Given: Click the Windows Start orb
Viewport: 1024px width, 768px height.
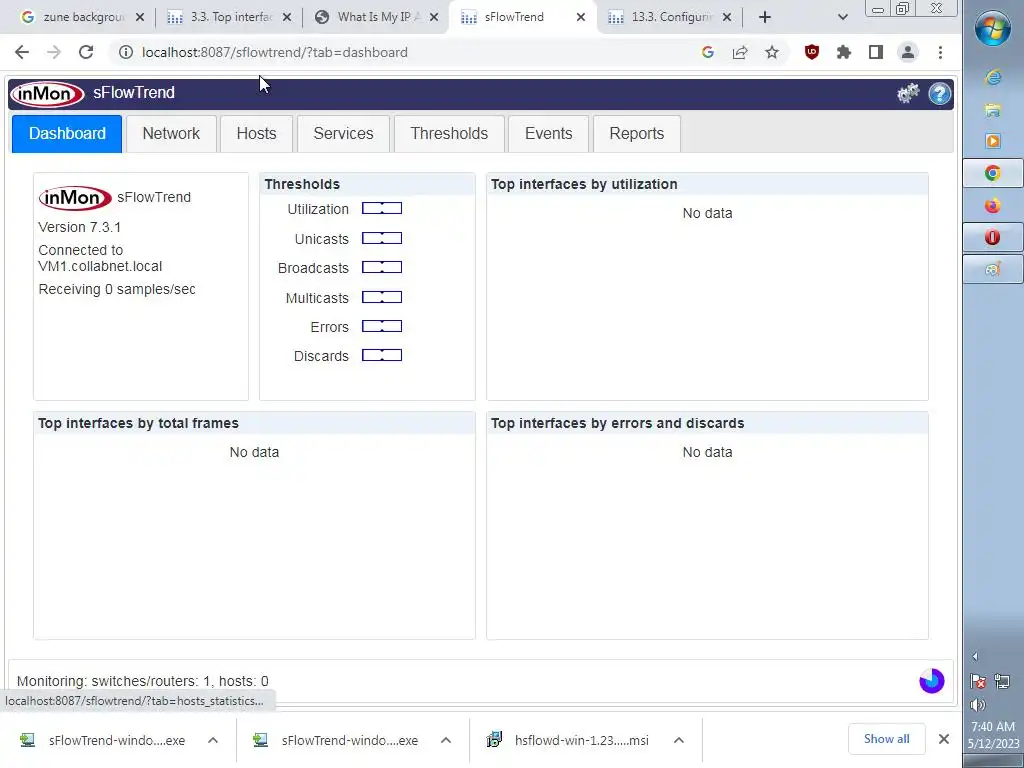Looking at the screenshot, I should point(993,29).
